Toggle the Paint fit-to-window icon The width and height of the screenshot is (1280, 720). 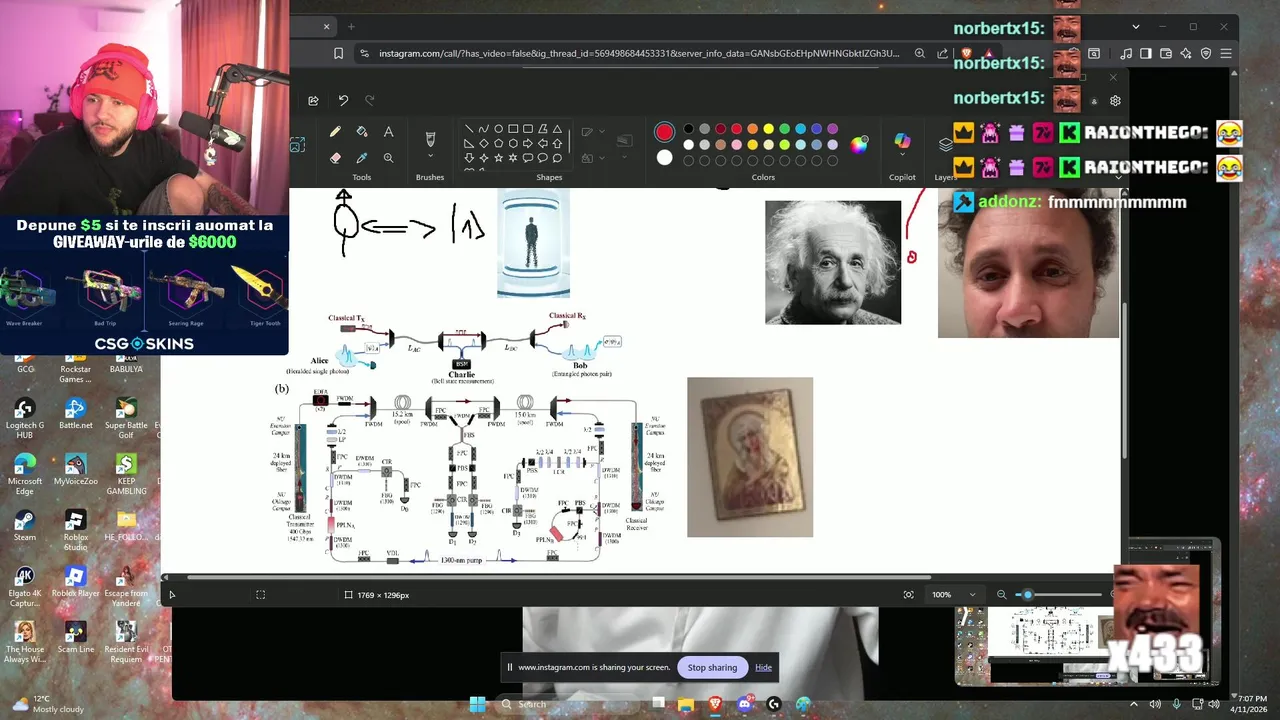coord(908,595)
